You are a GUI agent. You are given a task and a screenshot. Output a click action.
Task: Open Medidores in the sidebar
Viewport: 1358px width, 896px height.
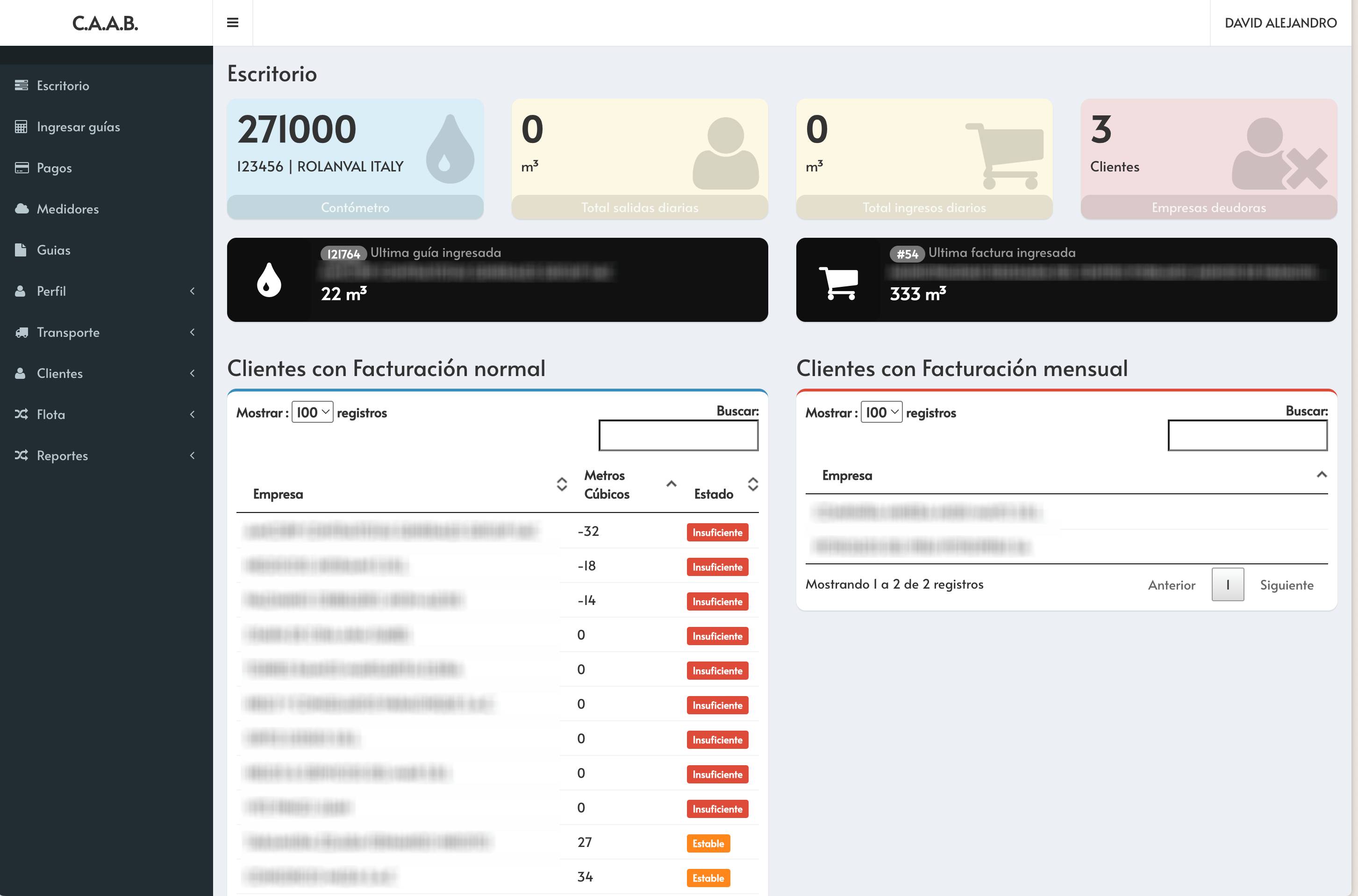[106, 208]
